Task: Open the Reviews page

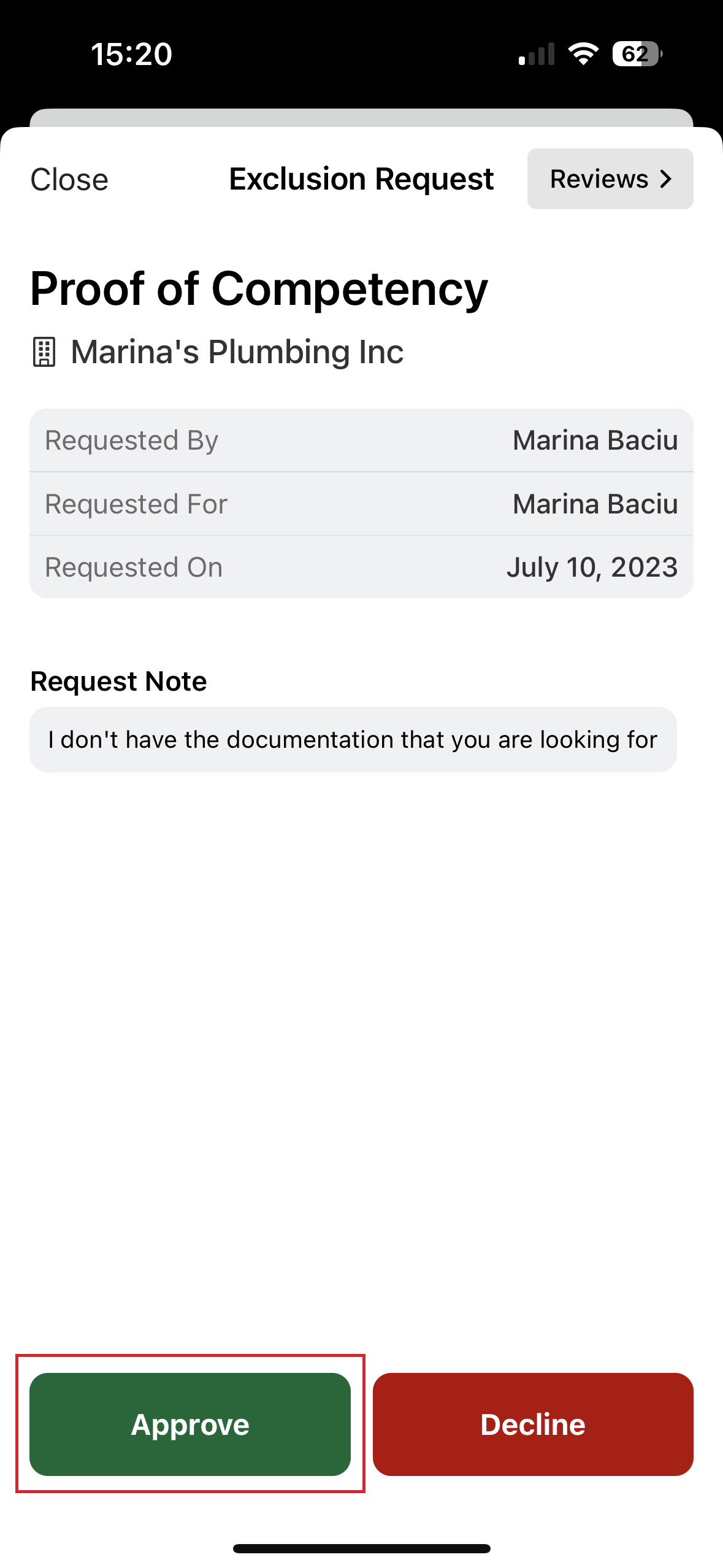Action: coord(610,179)
